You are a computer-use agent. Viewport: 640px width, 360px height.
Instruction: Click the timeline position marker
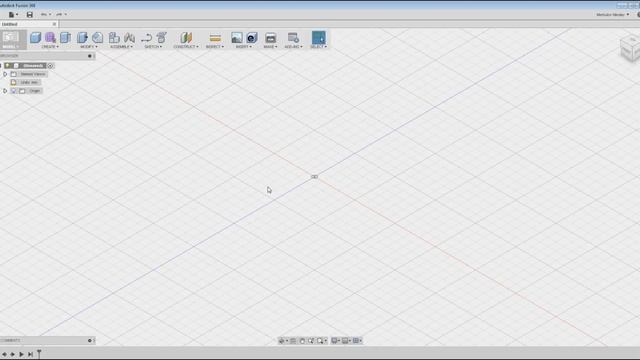click(39, 354)
